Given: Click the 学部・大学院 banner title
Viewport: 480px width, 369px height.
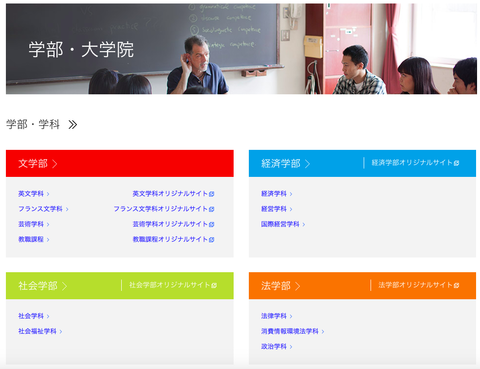Looking at the screenshot, I should click(81, 50).
